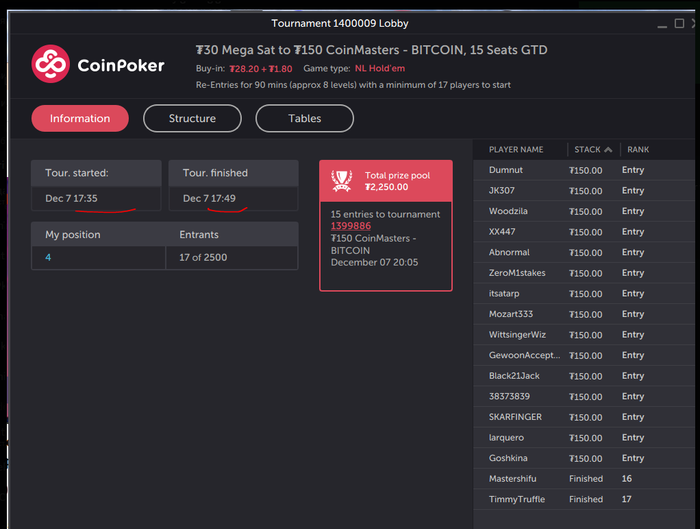Click the Stack column sort arrow
Screen dimensions: 700x529
tap(608, 150)
